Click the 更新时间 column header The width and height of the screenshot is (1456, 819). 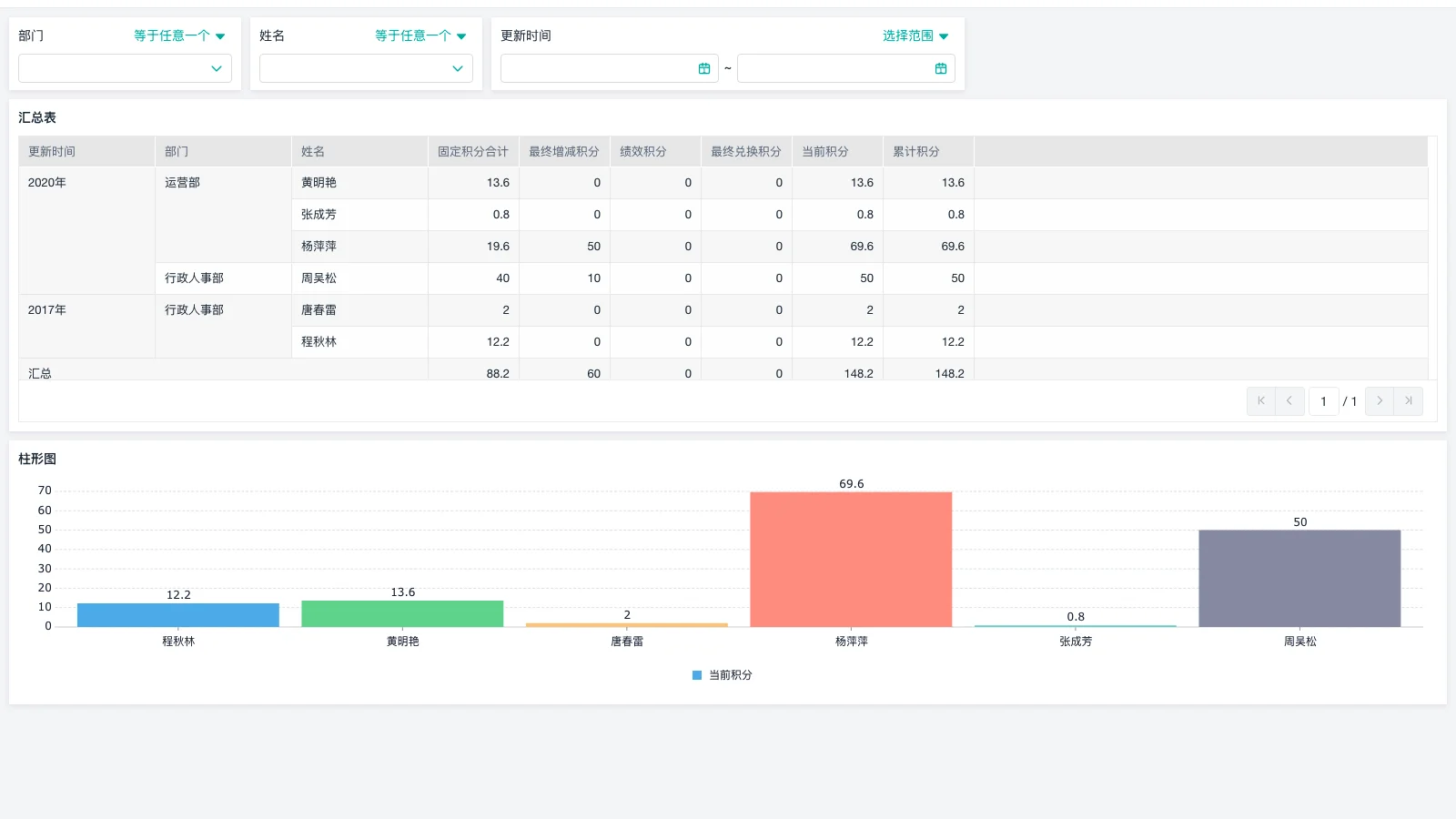[x=52, y=152]
